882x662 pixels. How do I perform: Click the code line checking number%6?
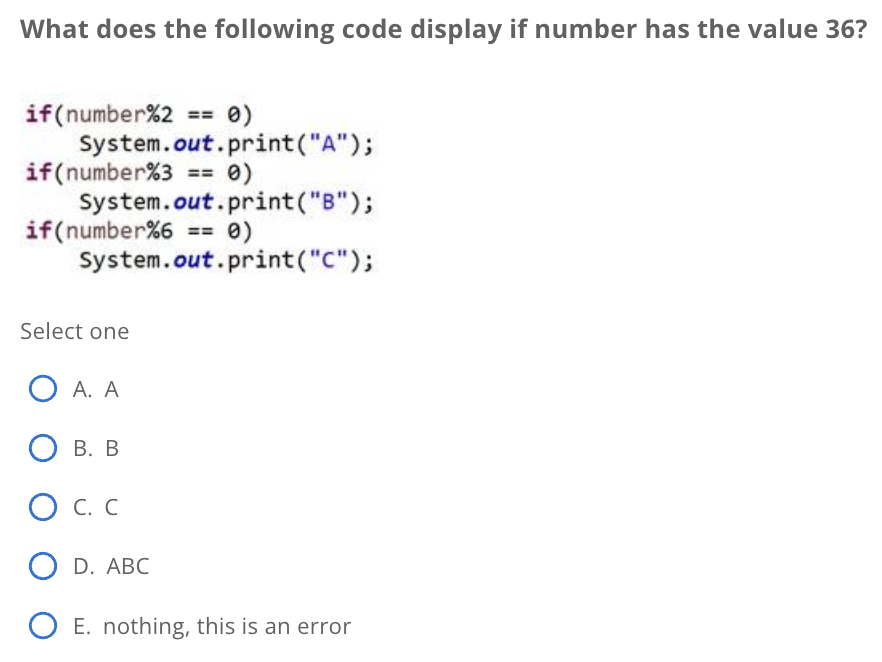point(135,230)
